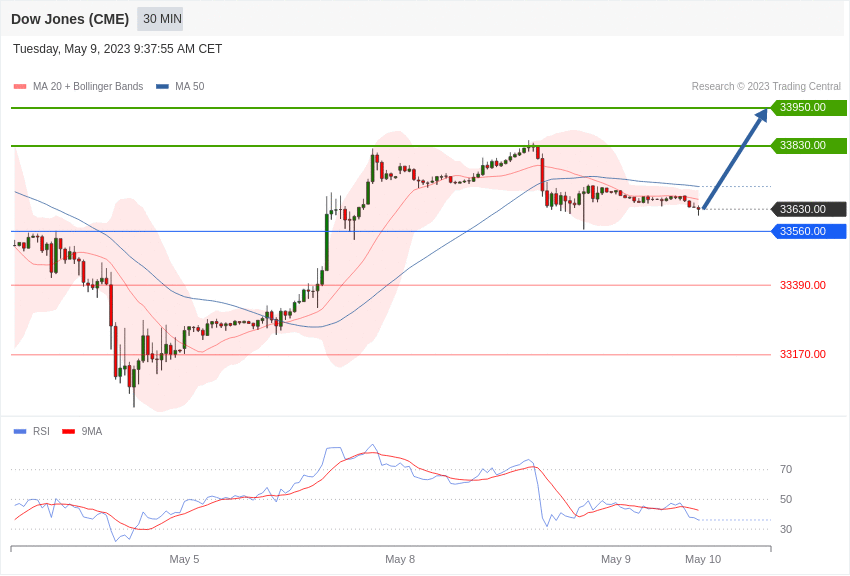The width and height of the screenshot is (850, 576).
Task: Click the RSI legend label
Action: click(41, 431)
